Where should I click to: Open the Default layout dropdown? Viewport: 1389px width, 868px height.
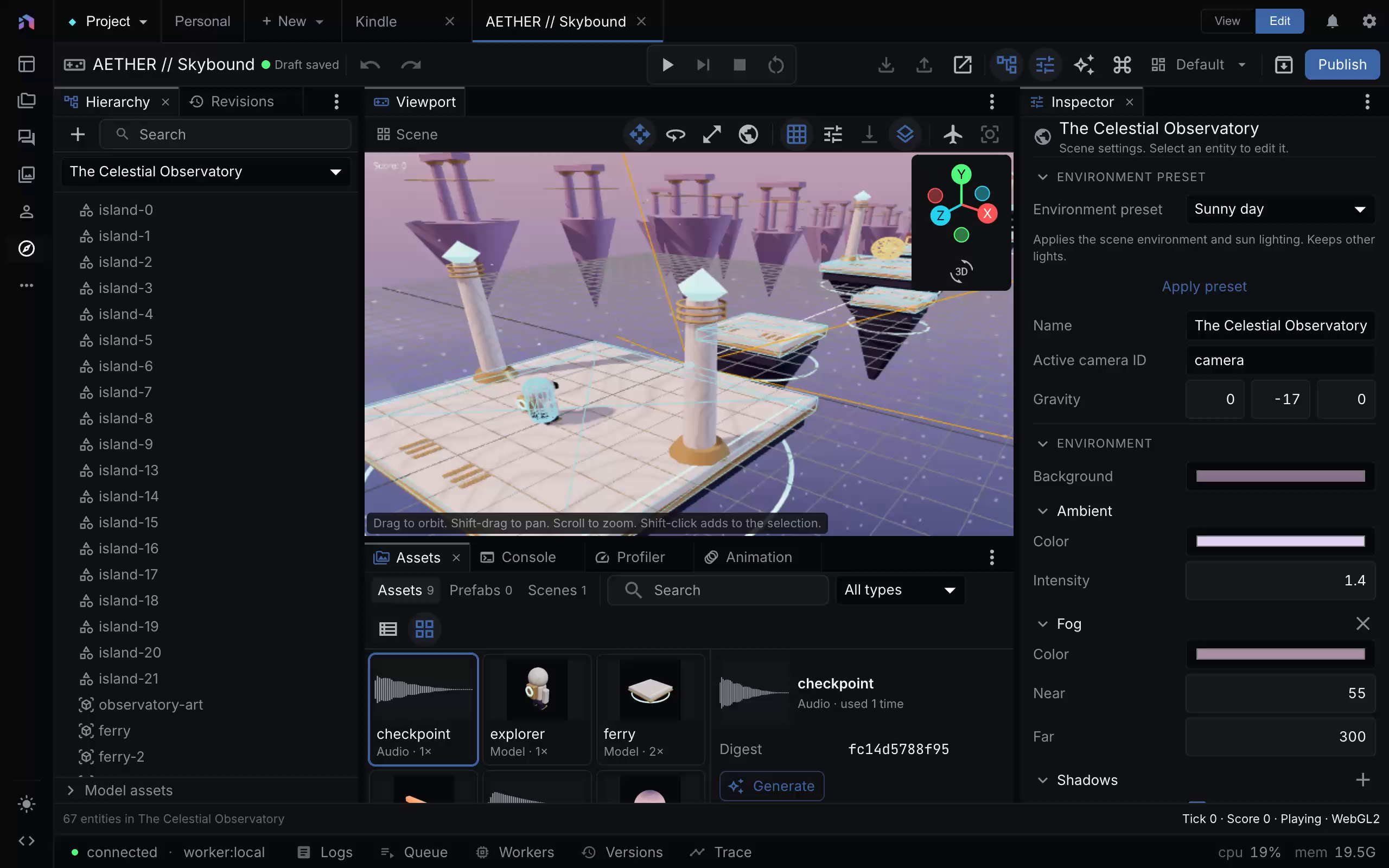(1200, 65)
